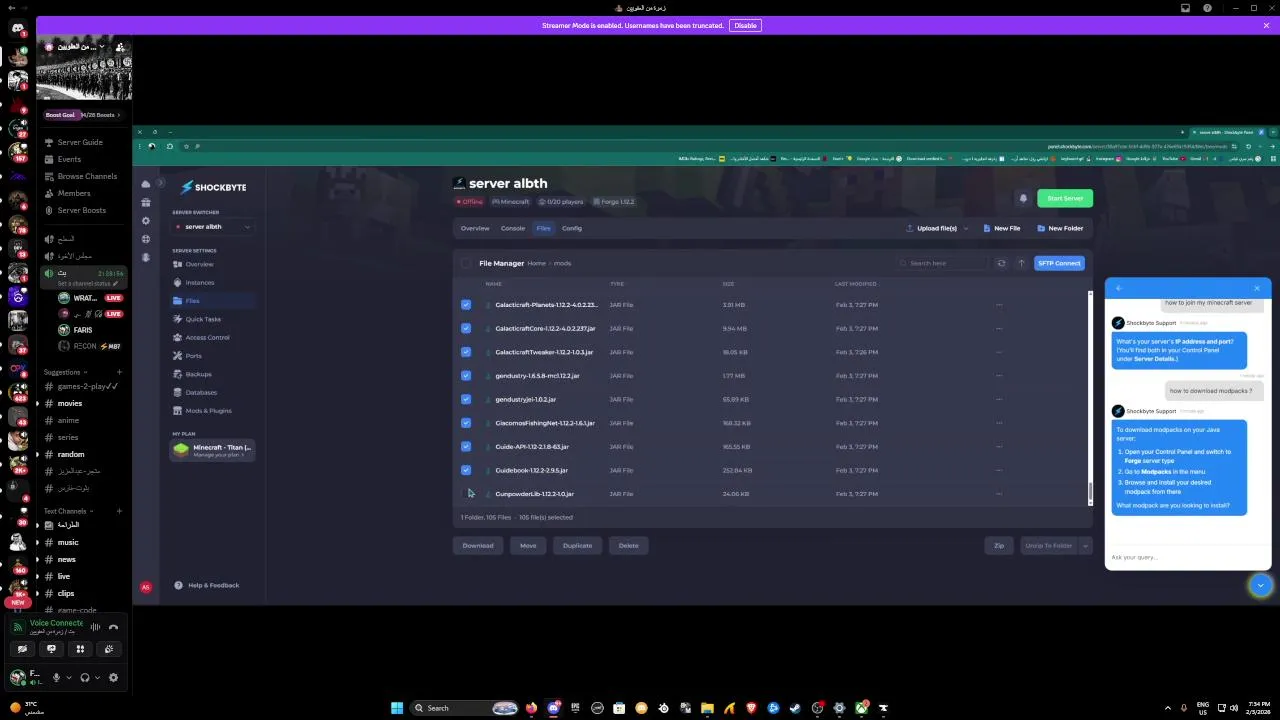
Task: Toggle select-all checkbox beside File Manager title
Action: (466, 263)
